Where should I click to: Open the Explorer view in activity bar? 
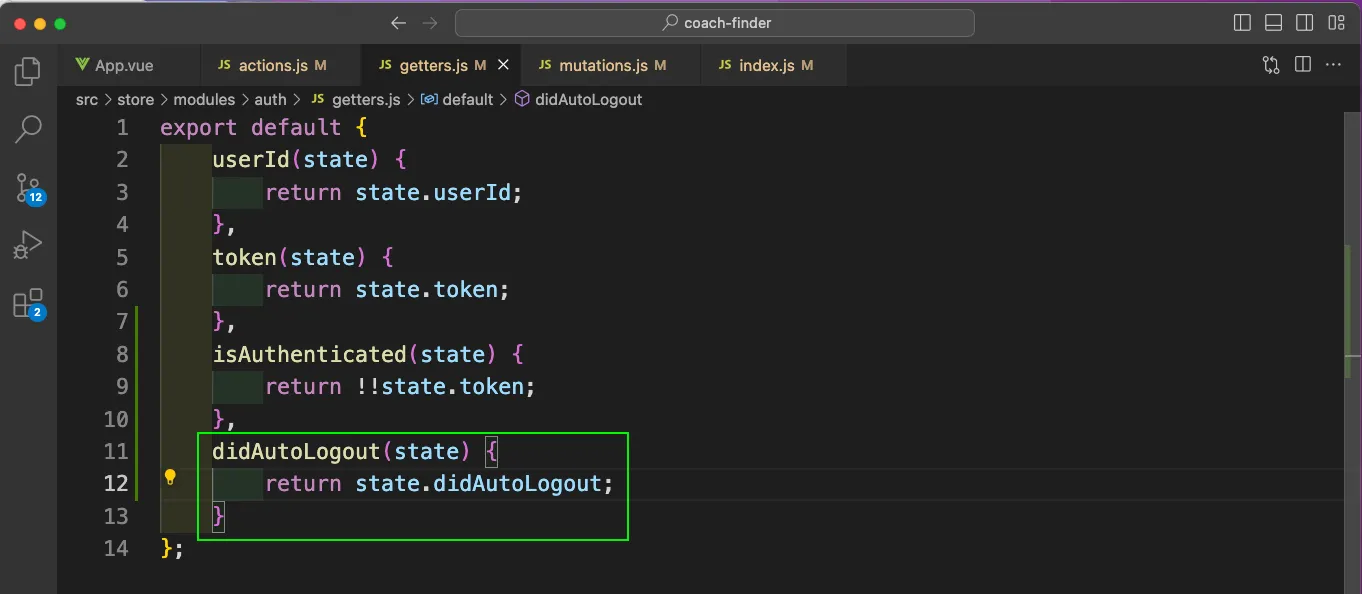pyautogui.click(x=28, y=72)
